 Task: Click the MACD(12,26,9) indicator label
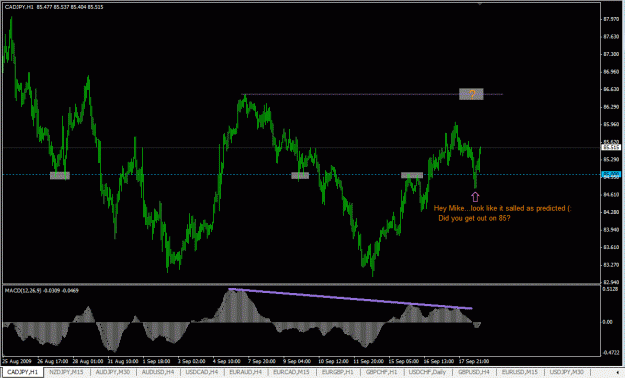point(41,291)
